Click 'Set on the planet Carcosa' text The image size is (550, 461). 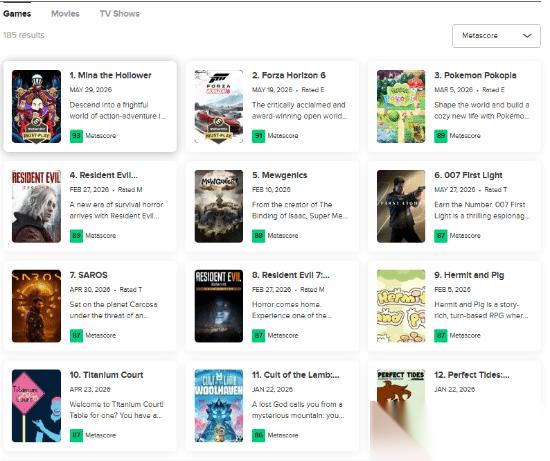point(113,305)
